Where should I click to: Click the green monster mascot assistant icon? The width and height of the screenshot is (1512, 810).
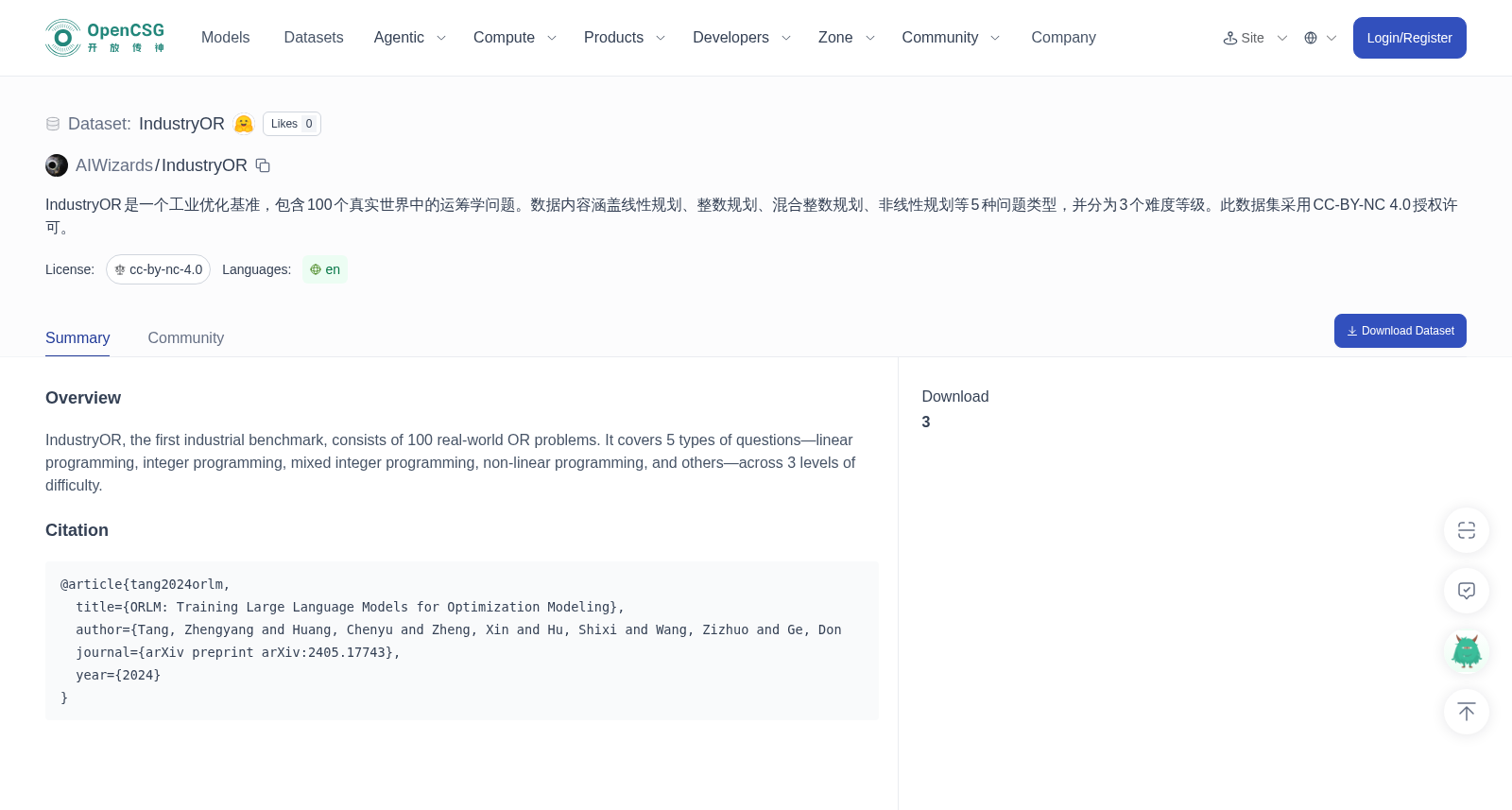coord(1467,651)
